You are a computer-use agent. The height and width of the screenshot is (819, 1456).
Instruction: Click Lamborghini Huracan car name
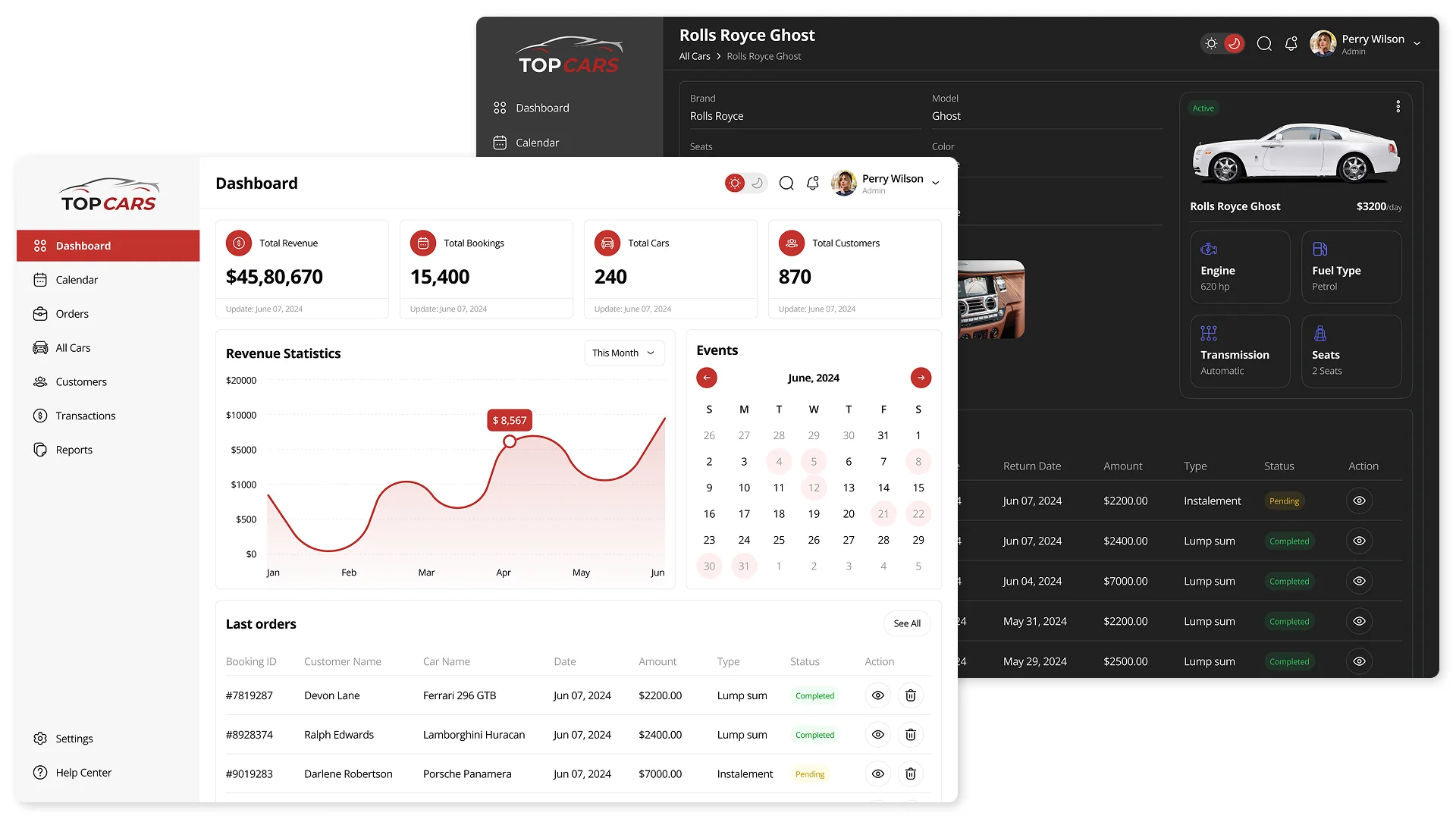point(474,735)
